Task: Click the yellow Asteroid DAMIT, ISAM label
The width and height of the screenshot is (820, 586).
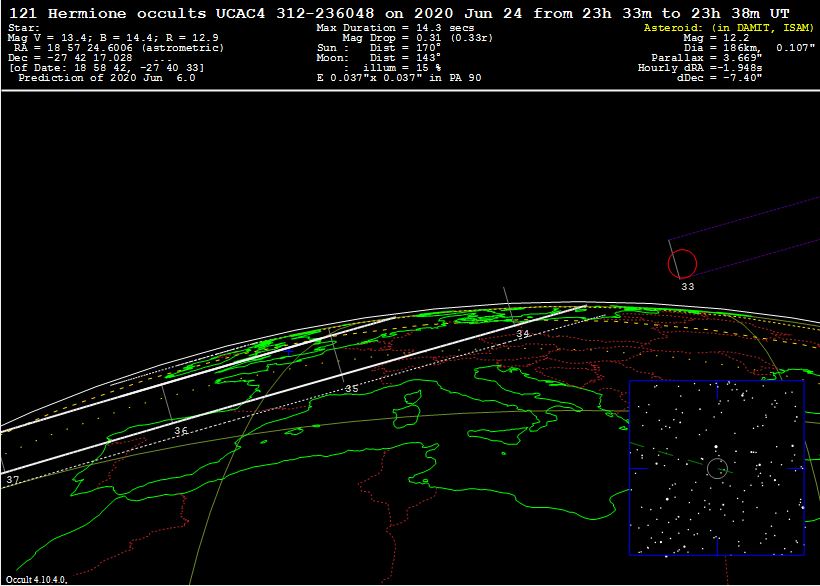Action: pyautogui.click(x=727, y=28)
